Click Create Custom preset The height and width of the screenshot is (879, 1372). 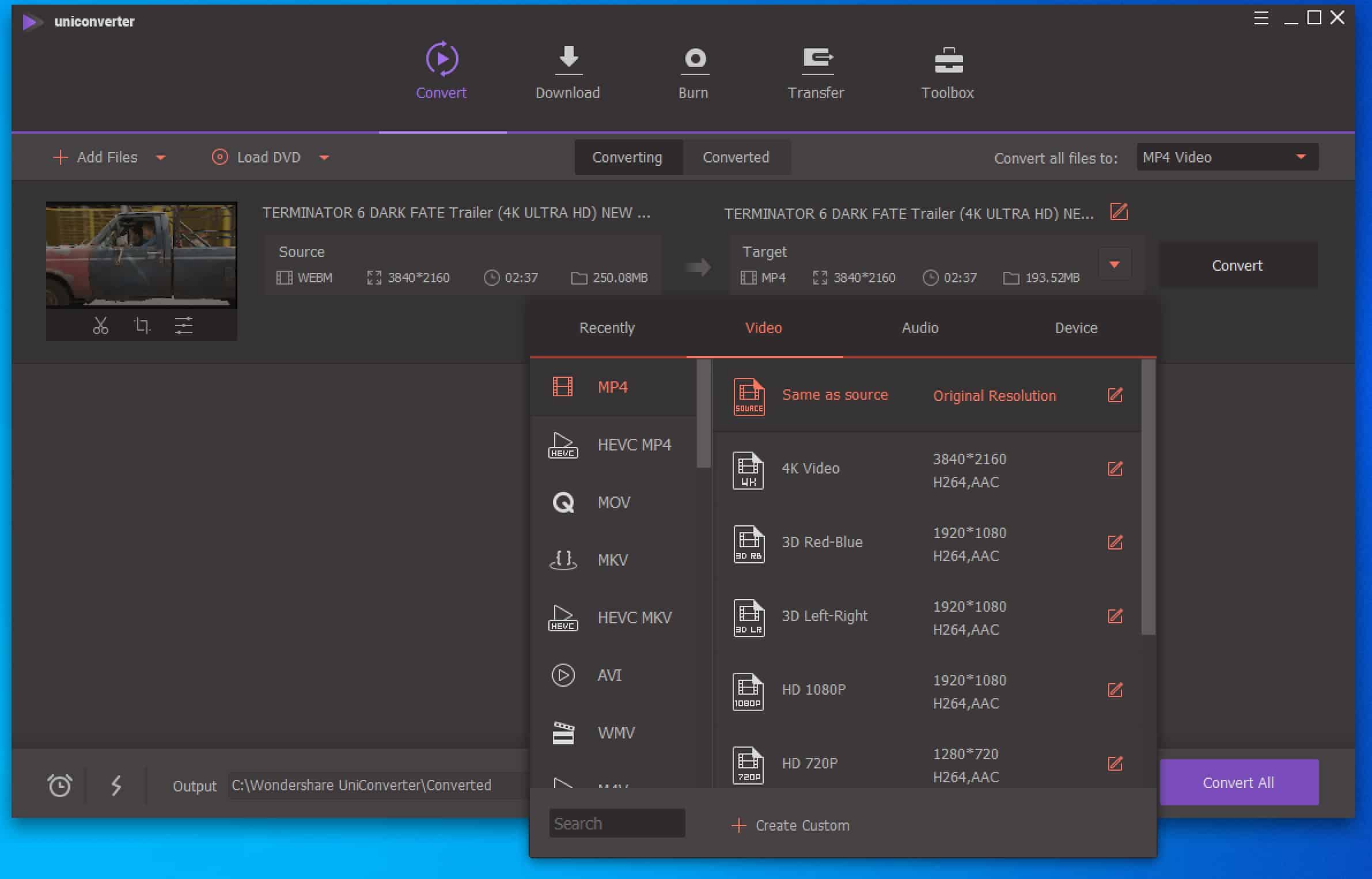791,825
